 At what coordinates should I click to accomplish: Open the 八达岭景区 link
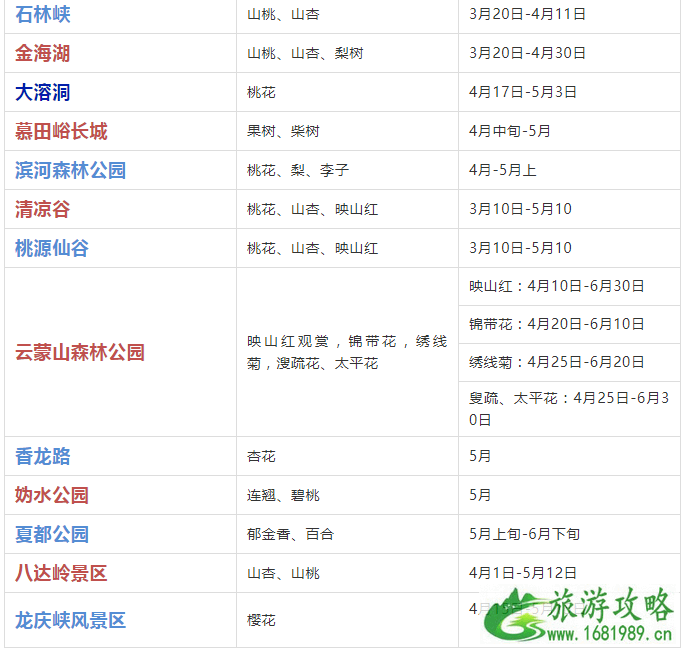click(61, 573)
